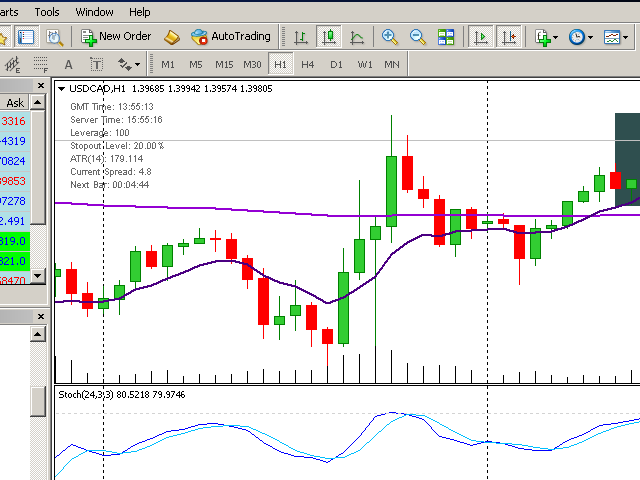
Task: Toggle chart shift button
Action: (x=510, y=37)
